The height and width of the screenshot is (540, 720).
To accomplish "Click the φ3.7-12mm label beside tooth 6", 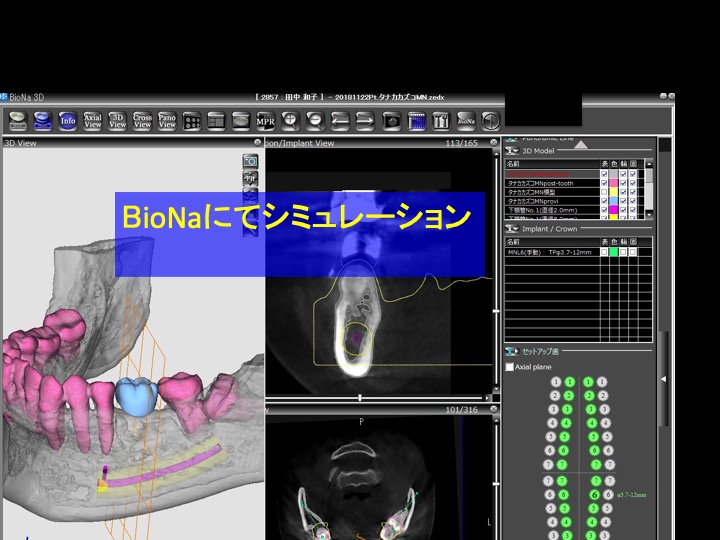I will click(x=631, y=495).
